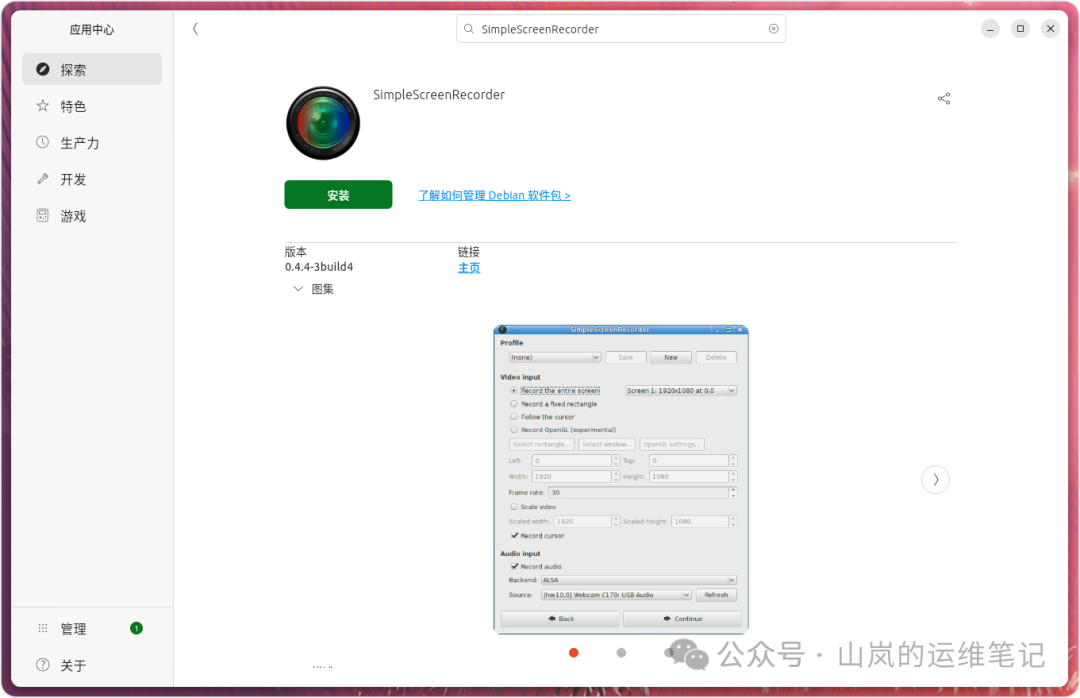Select the 开发 category icon
Viewport: 1080px width, 698px height.
pos(41,179)
